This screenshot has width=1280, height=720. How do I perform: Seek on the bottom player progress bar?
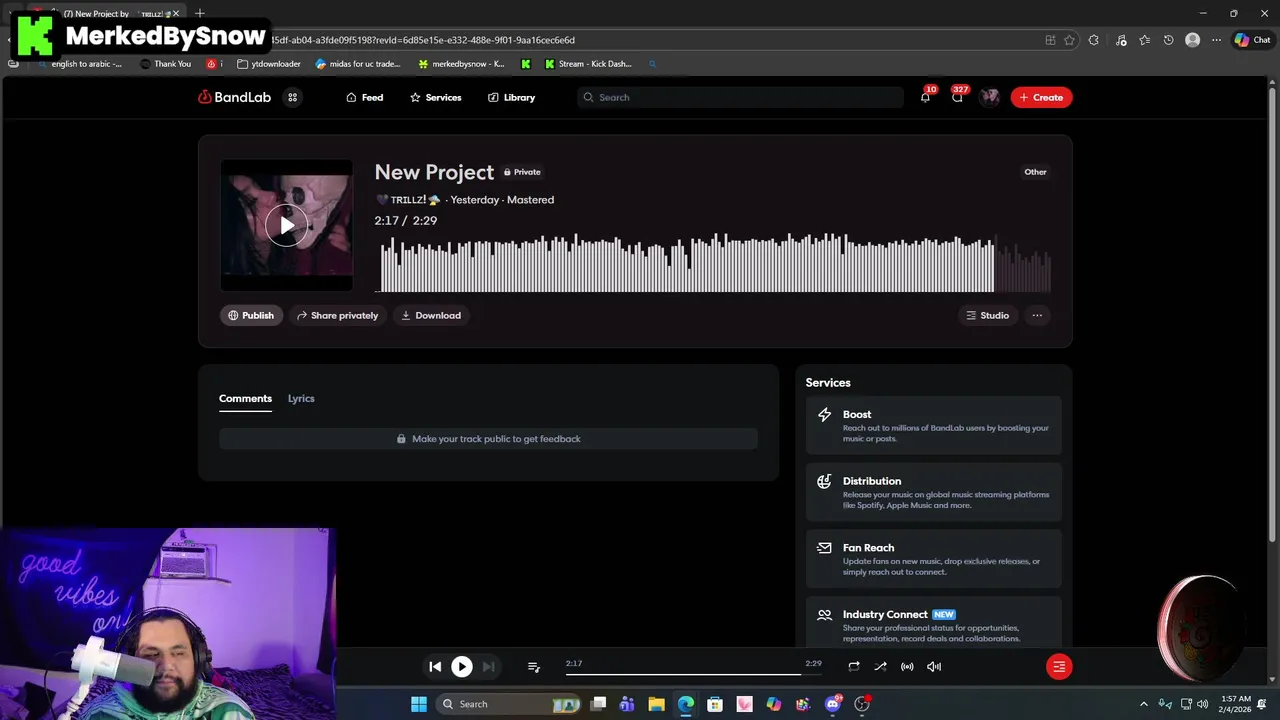click(x=693, y=674)
